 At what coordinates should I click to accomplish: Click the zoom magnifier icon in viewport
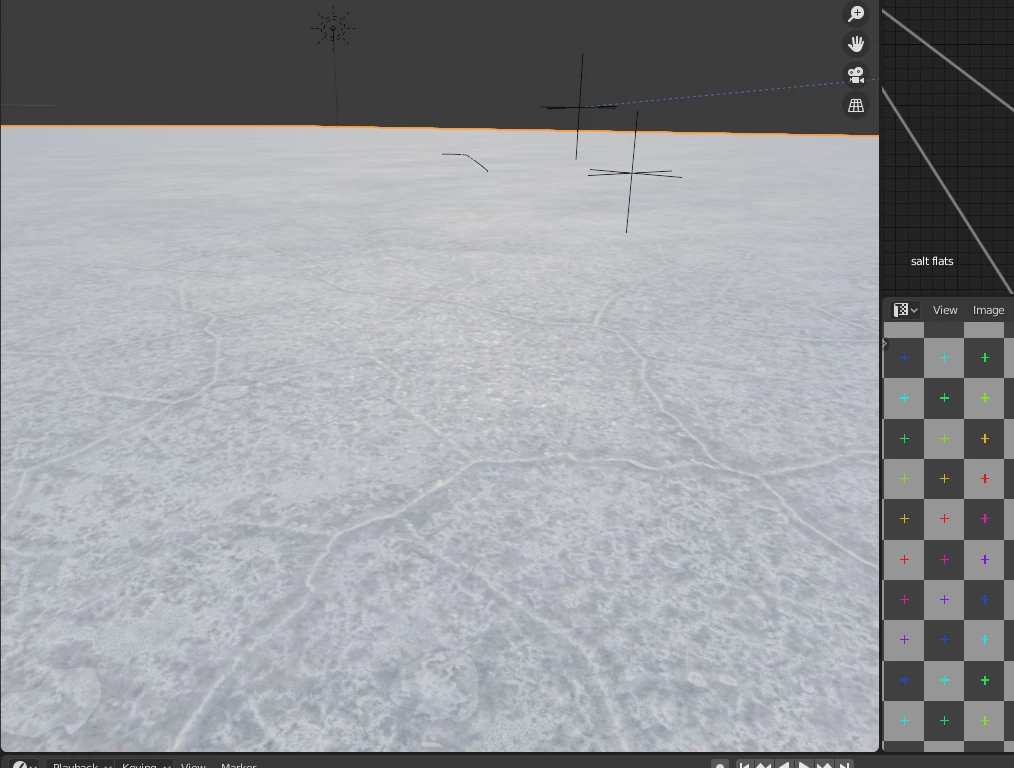click(856, 14)
